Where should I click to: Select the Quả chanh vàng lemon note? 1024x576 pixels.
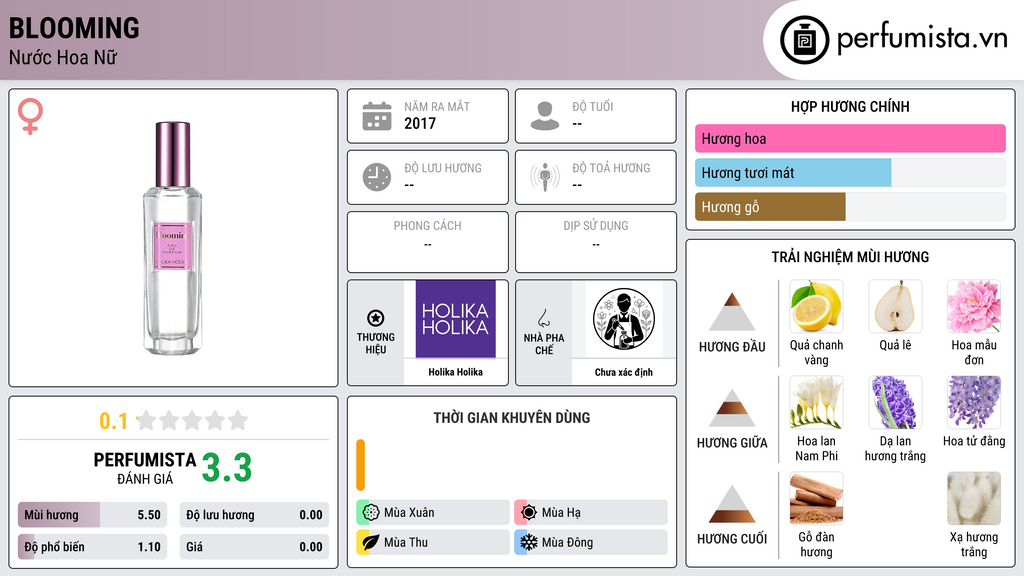point(816,307)
